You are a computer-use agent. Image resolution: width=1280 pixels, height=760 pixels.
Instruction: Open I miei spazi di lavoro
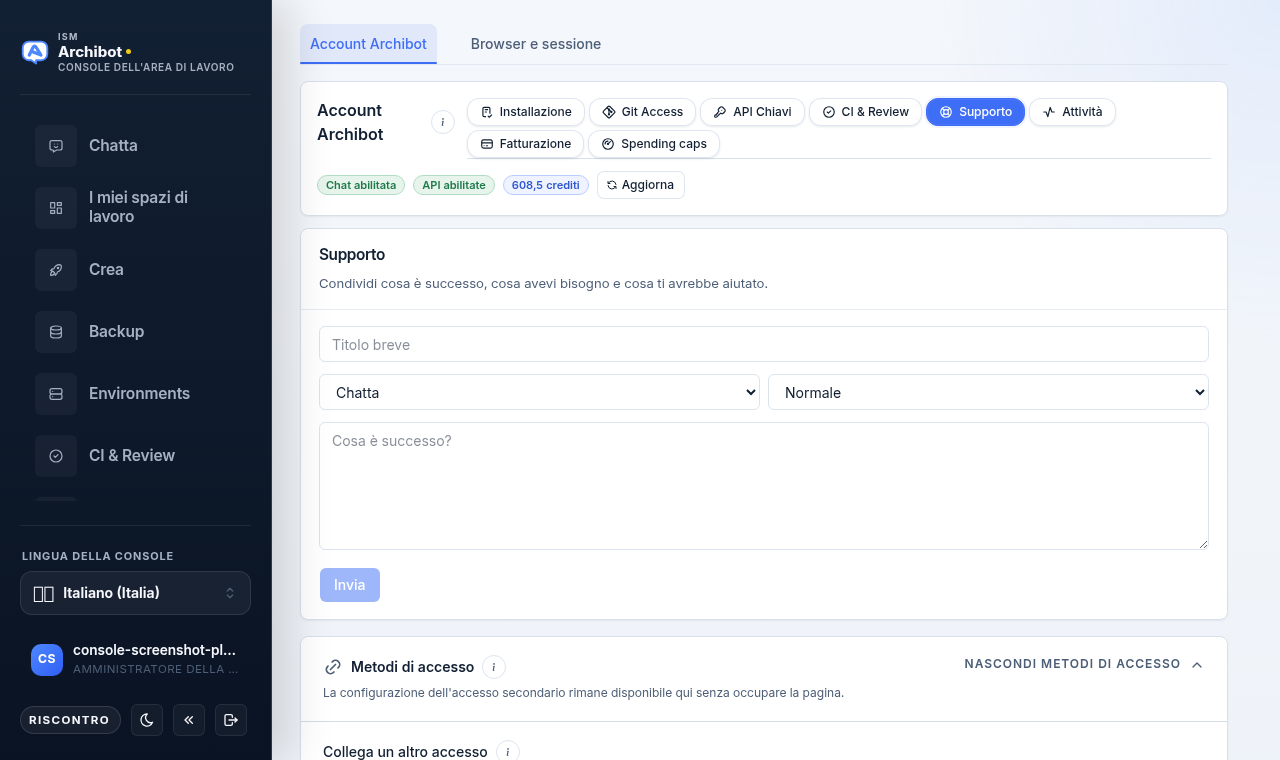tap(136, 208)
